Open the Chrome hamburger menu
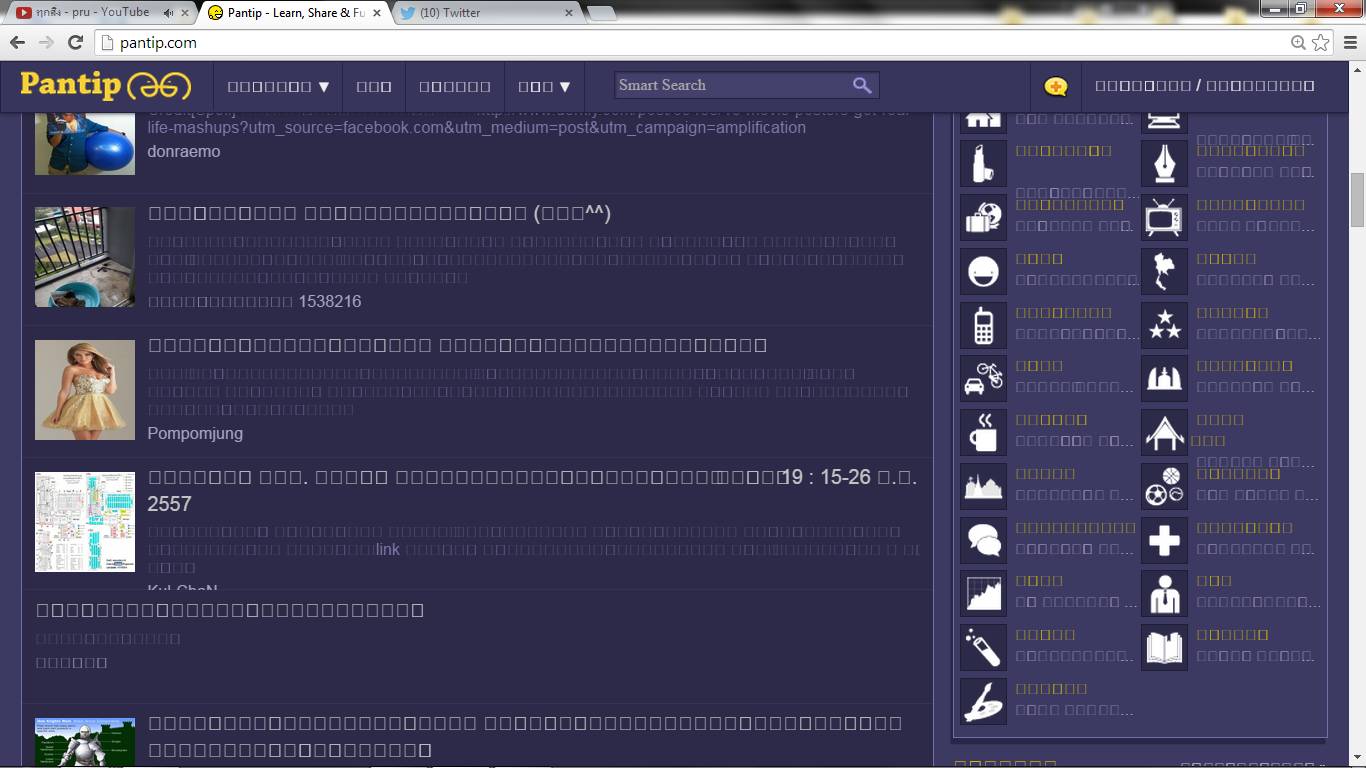Image resolution: width=1366 pixels, height=768 pixels. tap(1350, 42)
